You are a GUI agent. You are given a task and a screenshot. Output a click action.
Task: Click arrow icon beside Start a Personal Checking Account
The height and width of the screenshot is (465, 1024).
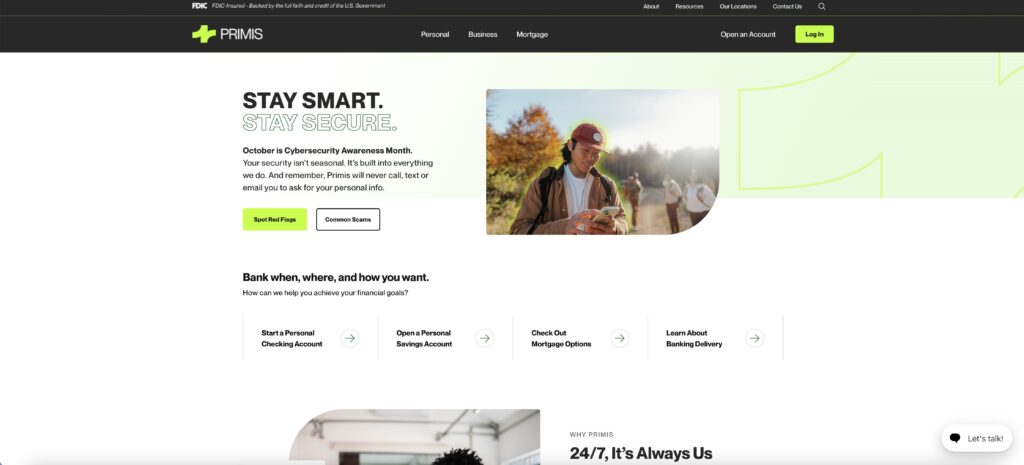click(350, 338)
